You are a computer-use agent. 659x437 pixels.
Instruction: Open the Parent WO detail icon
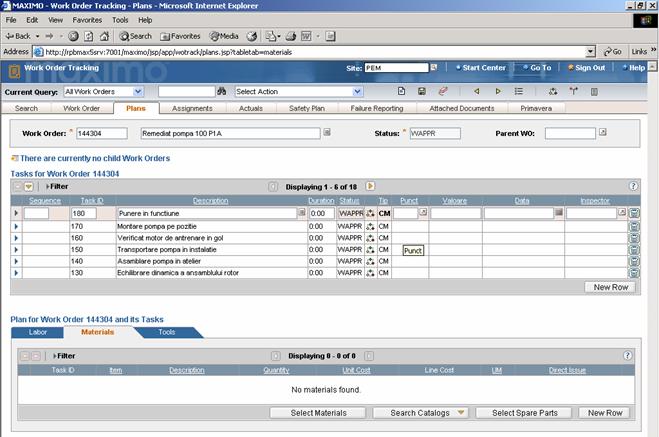coord(603,132)
